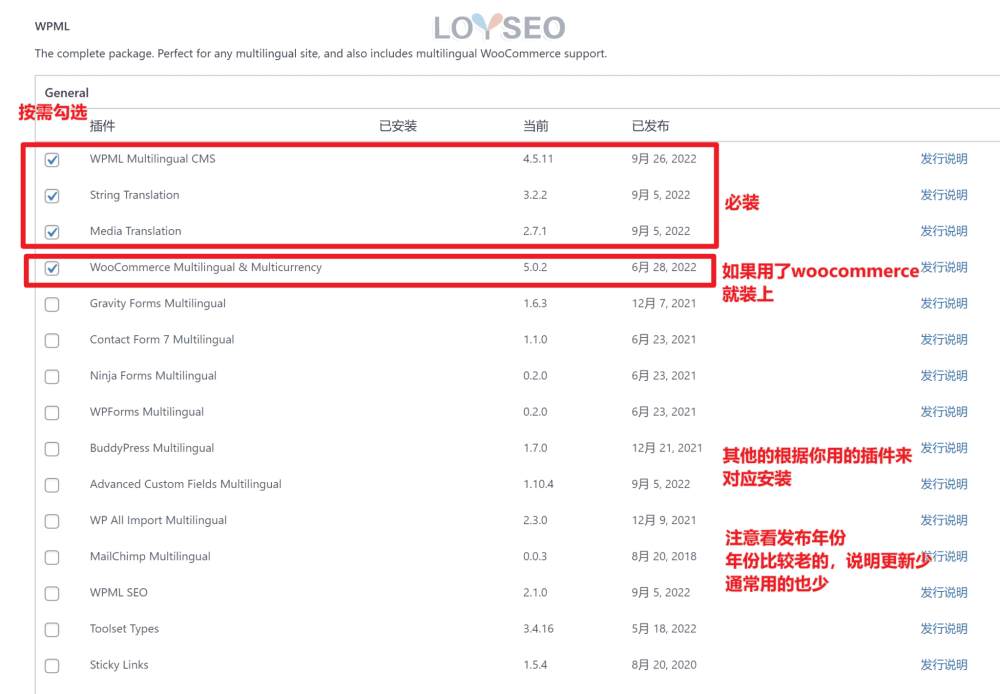Viewport: 1000px width, 694px height.
Task: Check the MailChimp Multilingual checkbox
Action: [x=52, y=557]
